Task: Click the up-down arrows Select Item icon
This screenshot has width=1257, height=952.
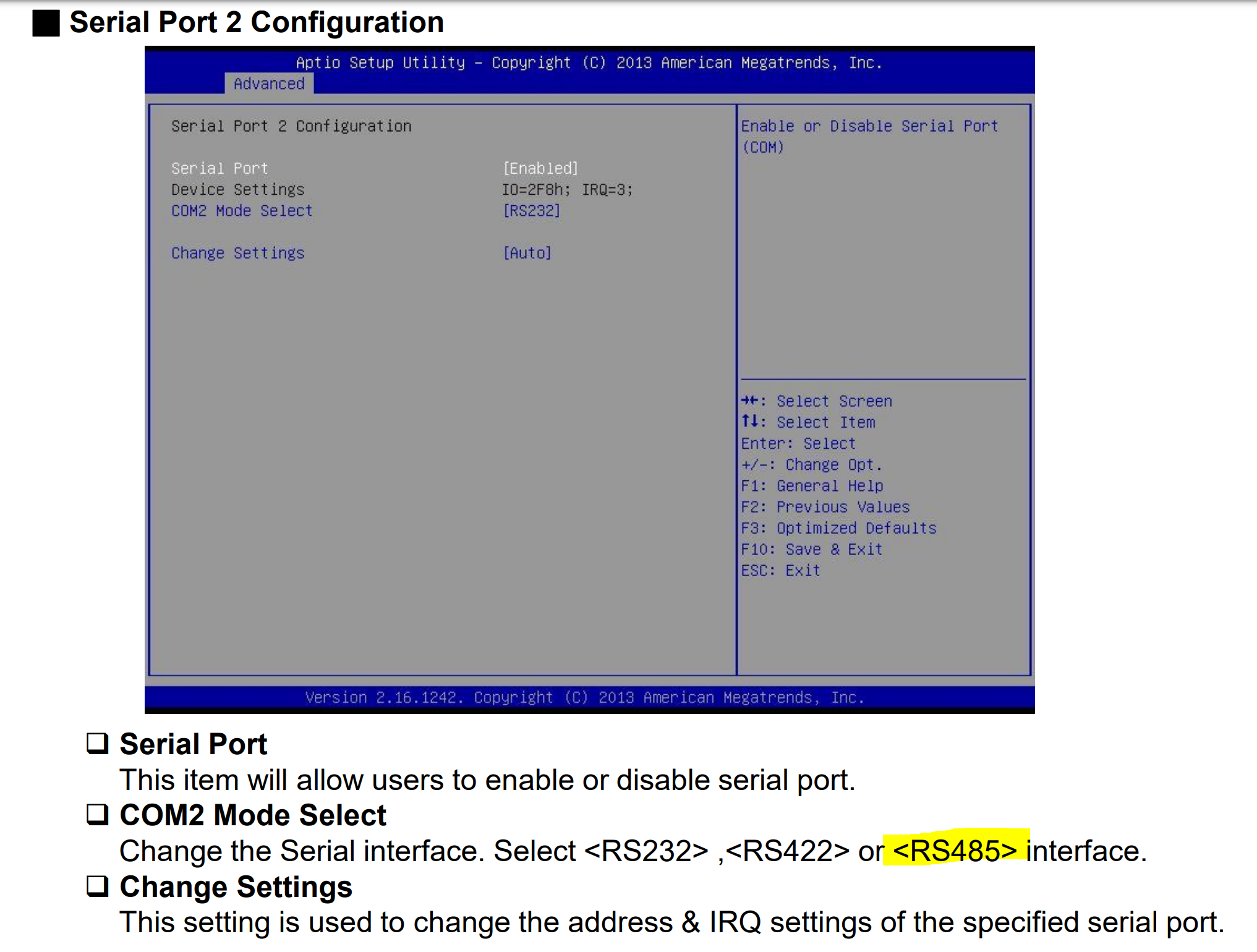Action: coord(750,422)
